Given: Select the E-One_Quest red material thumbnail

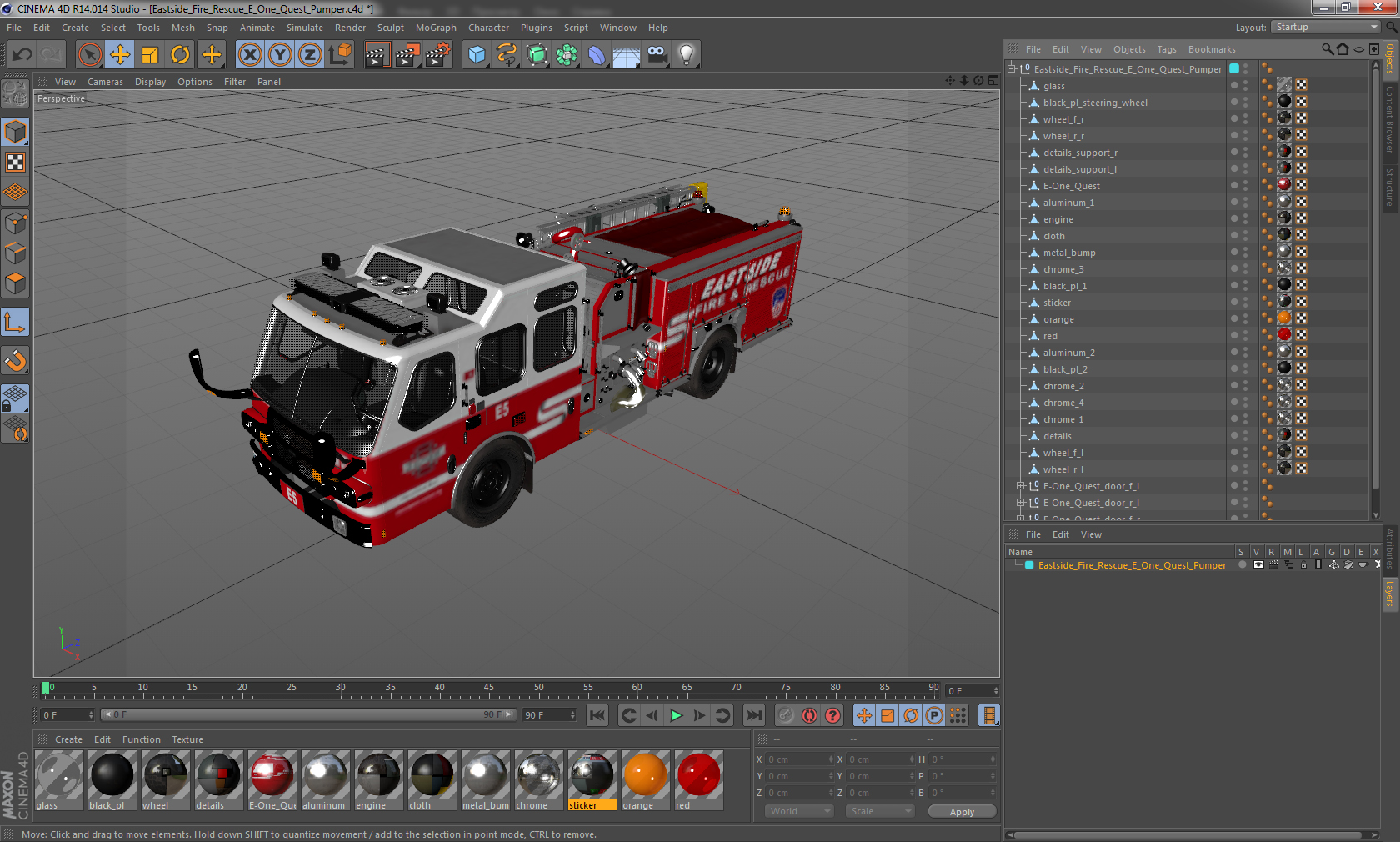Looking at the screenshot, I should (x=272, y=780).
